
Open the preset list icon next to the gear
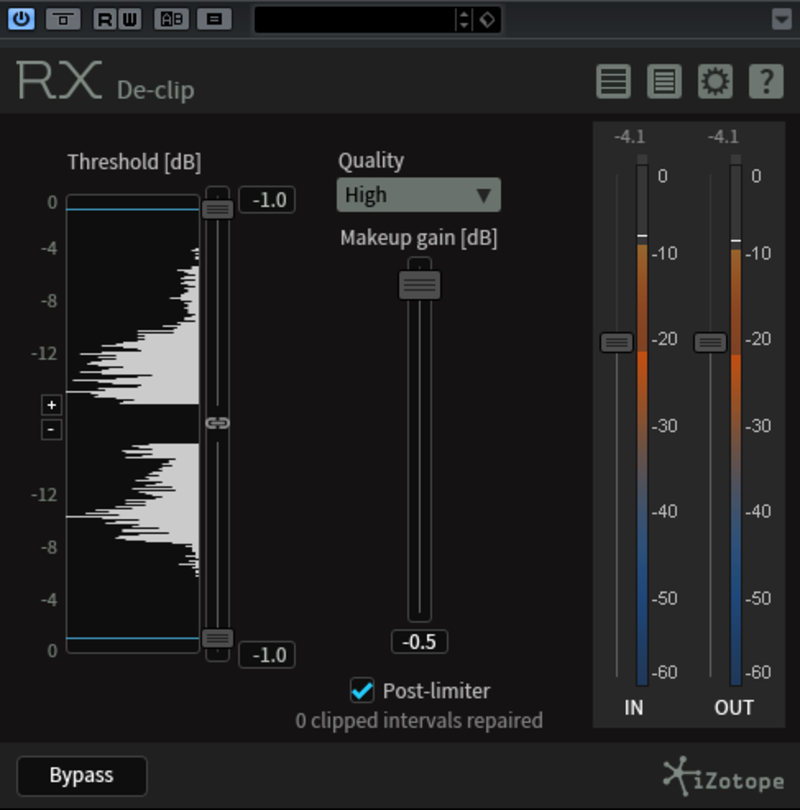point(664,81)
